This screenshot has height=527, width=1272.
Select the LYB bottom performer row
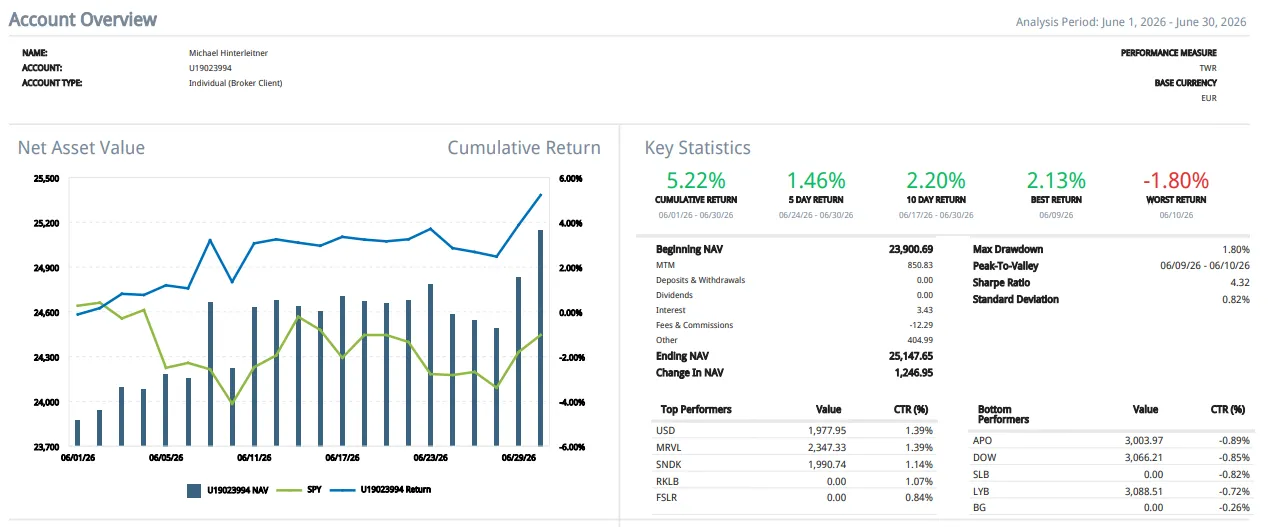[1110, 491]
